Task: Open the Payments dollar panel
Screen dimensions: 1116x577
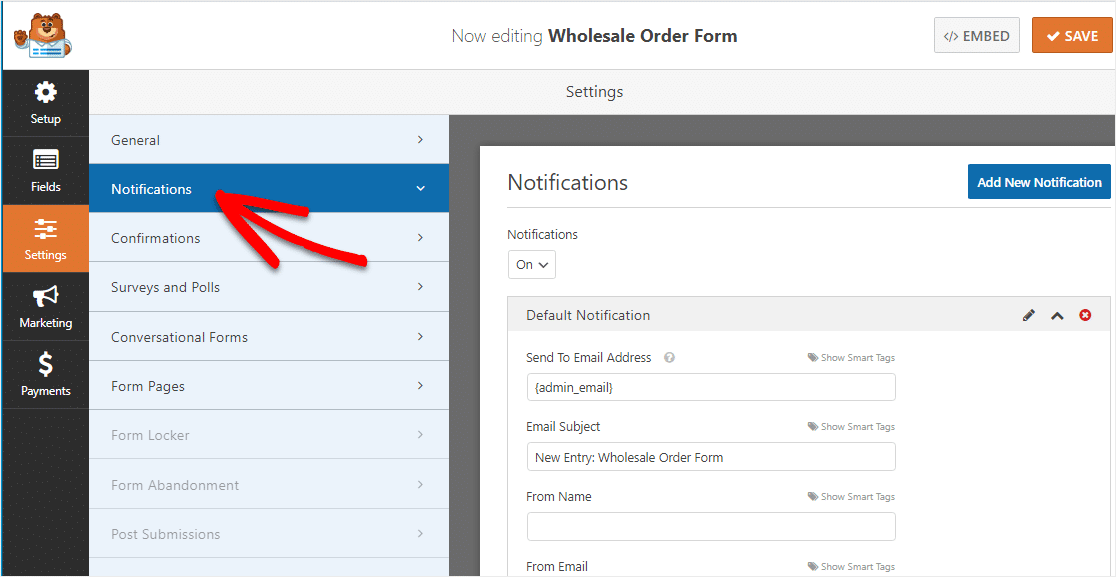Action: (x=46, y=375)
